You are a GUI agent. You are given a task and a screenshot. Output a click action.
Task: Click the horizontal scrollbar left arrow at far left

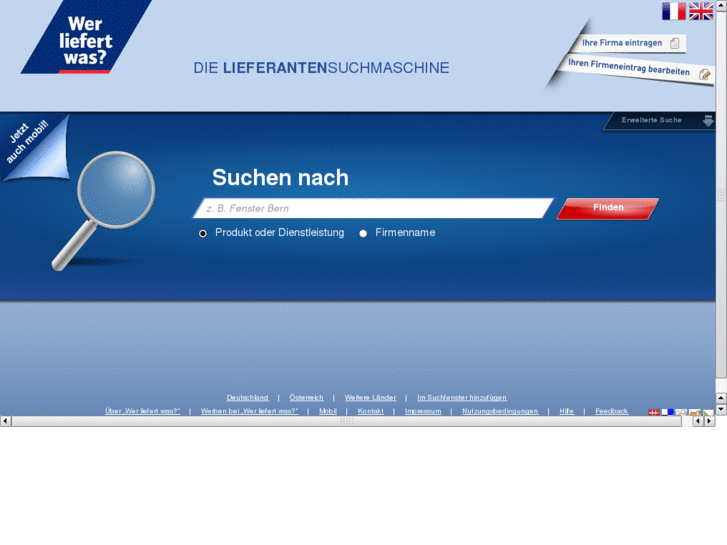[x=5, y=421]
